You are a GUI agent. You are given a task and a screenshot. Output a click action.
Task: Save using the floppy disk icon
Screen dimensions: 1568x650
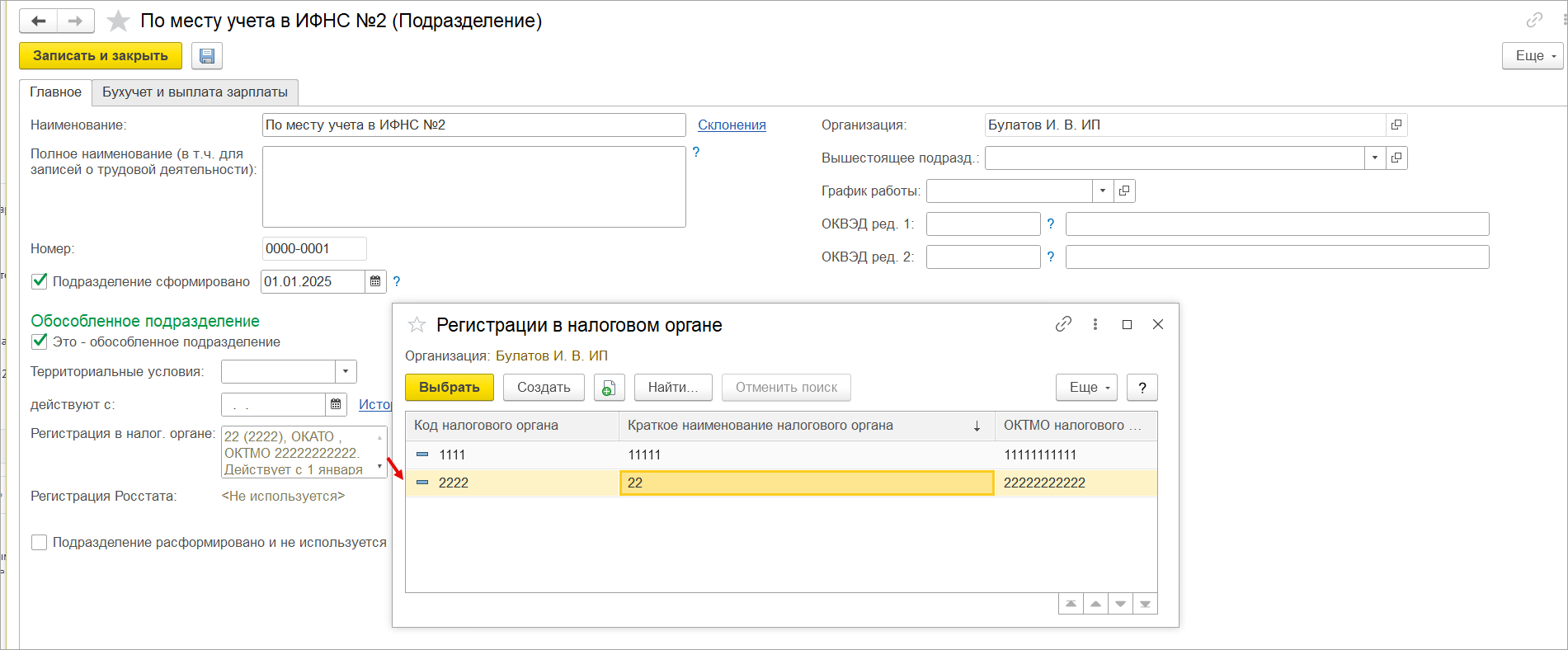click(x=207, y=56)
